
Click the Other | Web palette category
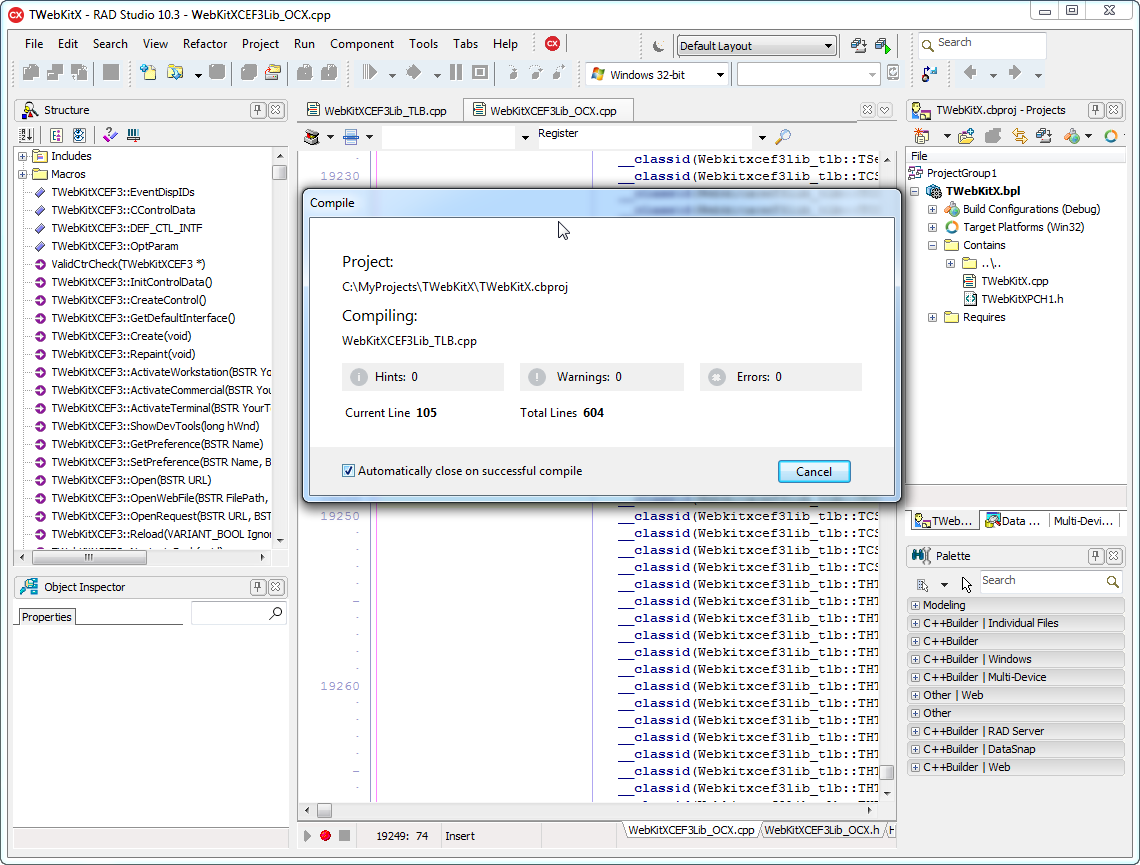click(x=1016, y=696)
